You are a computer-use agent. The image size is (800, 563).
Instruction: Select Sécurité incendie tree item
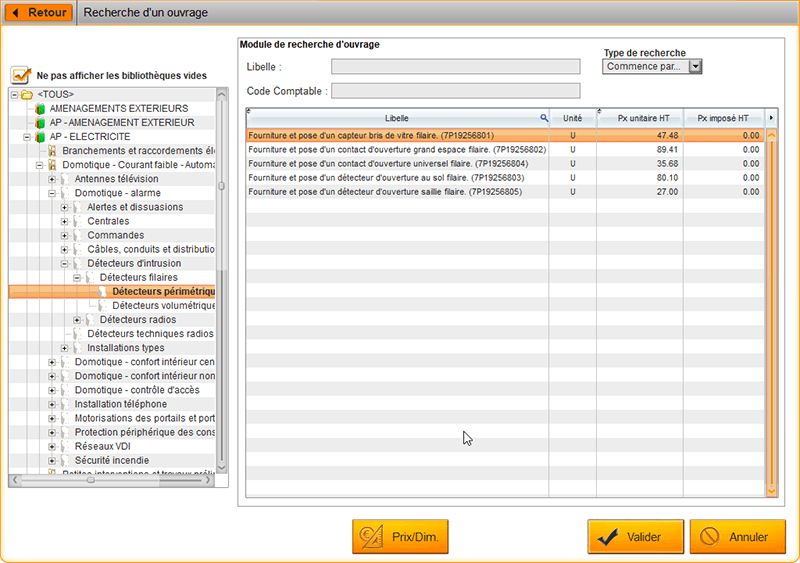(x=112, y=460)
